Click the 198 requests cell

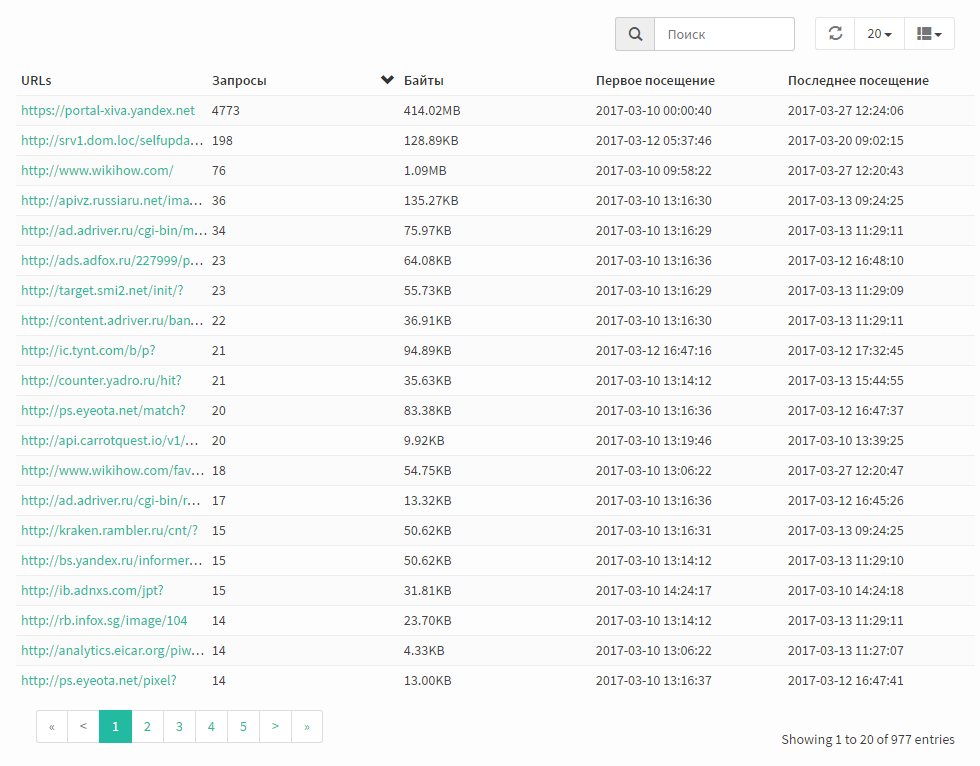coord(222,141)
